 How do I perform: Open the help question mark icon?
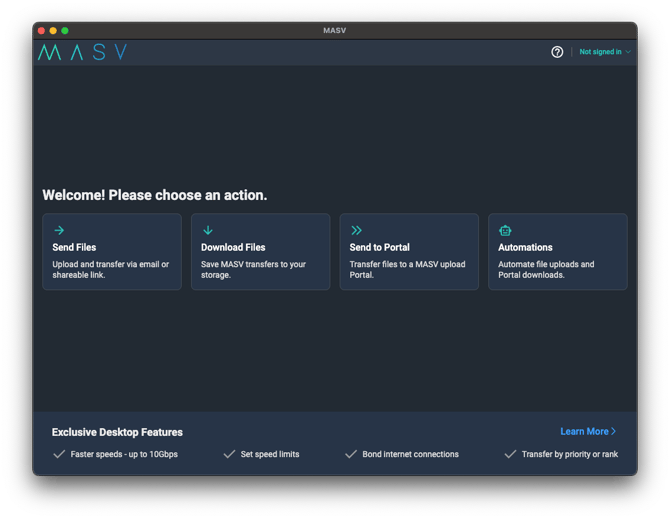tap(557, 52)
